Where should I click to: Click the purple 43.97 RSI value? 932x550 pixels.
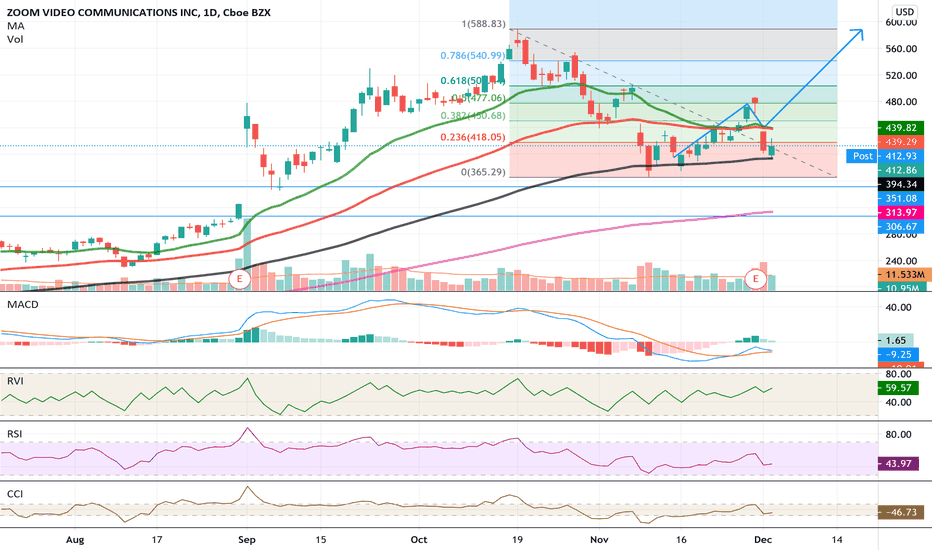coord(898,463)
